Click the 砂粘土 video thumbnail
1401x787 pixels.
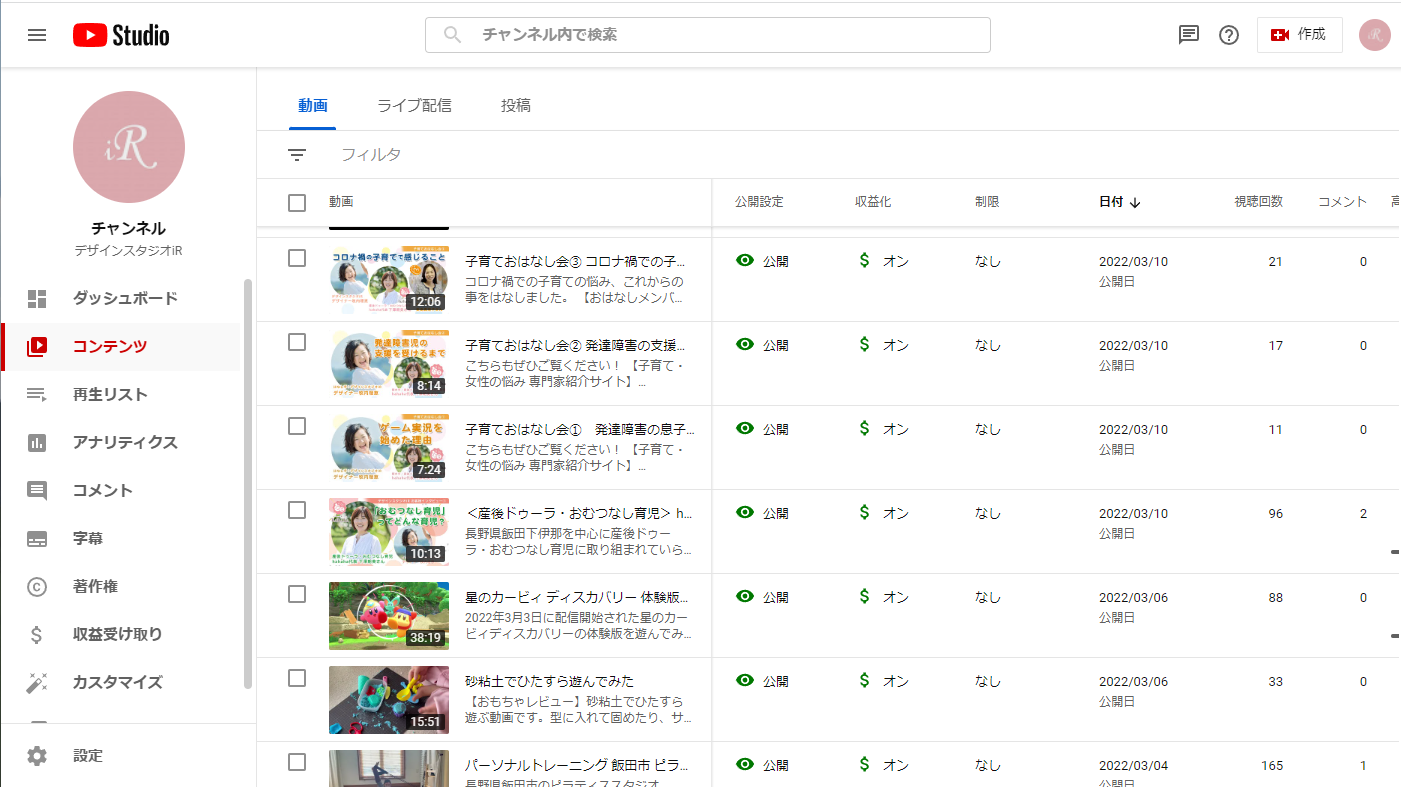click(x=388, y=700)
